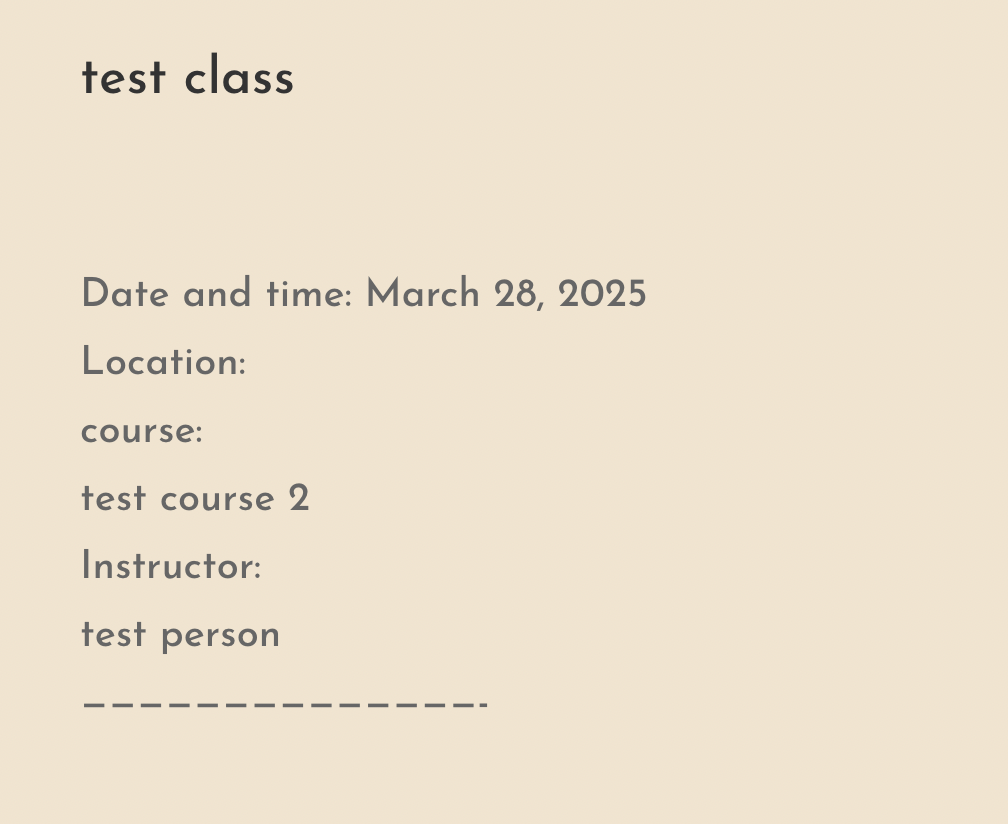The image size is (1008, 824).
Task: Click the digit "2" after "test course"
Action: (299, 498)
